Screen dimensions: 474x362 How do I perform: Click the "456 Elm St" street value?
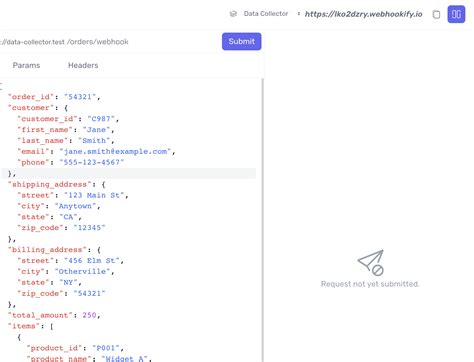92,260
